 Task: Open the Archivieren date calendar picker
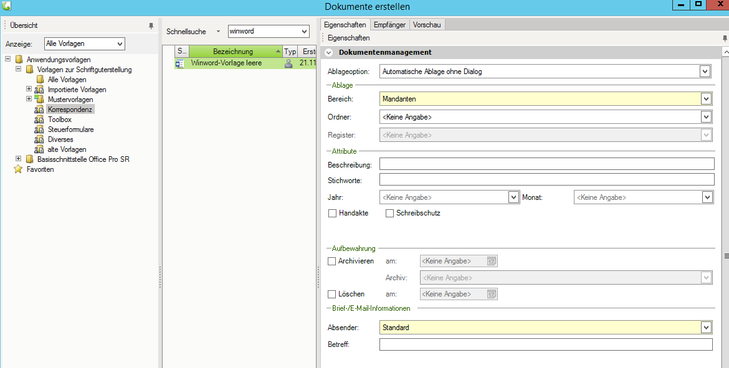[x=492, y=261]
